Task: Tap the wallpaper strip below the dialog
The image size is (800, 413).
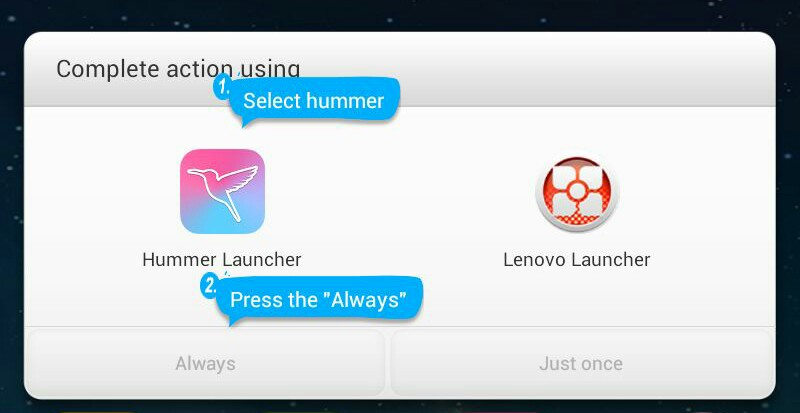Action: click(x=400, y=406)
